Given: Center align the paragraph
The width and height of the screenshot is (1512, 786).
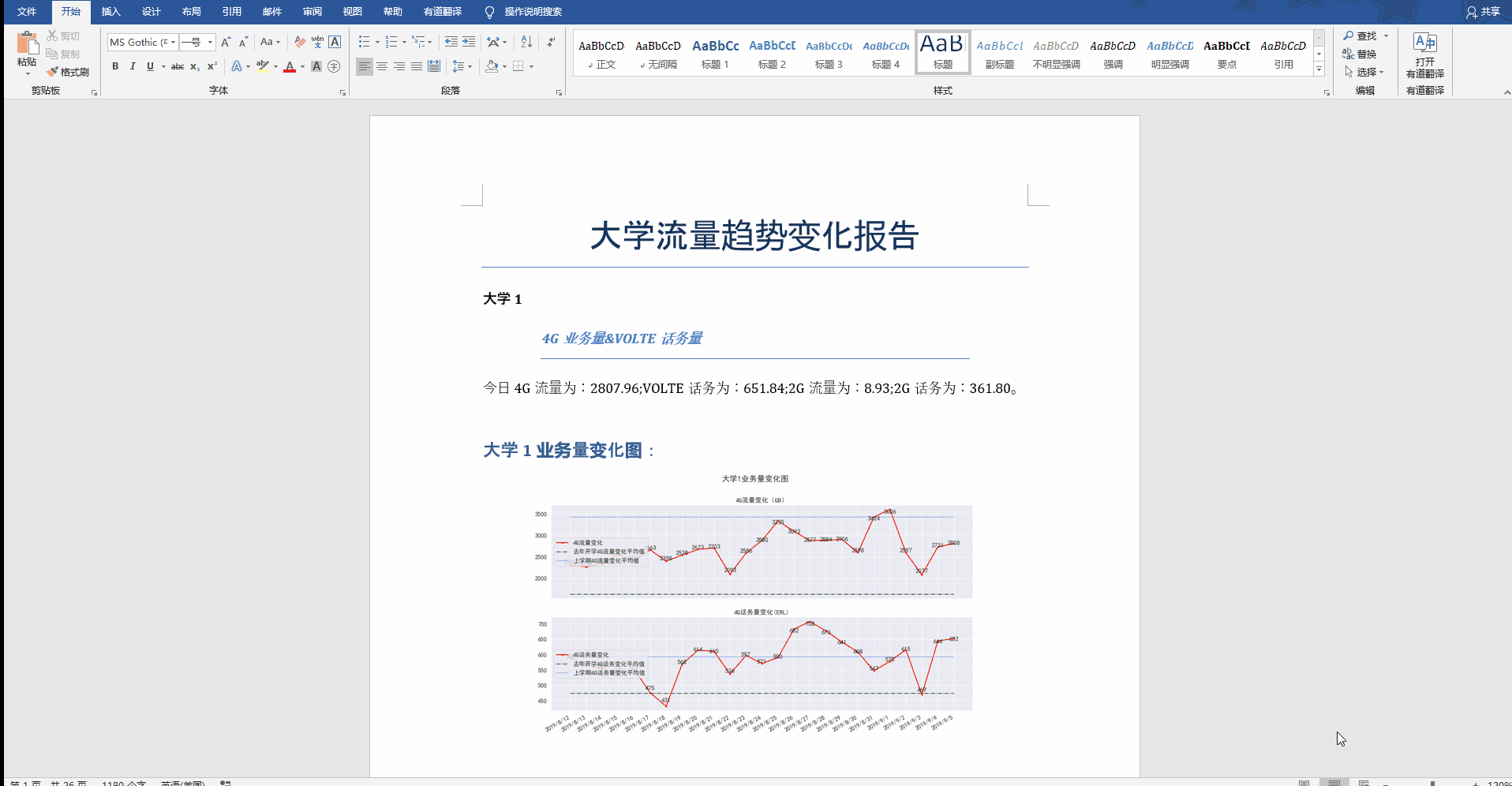Looking at the screenshot, I should [382, 66].
